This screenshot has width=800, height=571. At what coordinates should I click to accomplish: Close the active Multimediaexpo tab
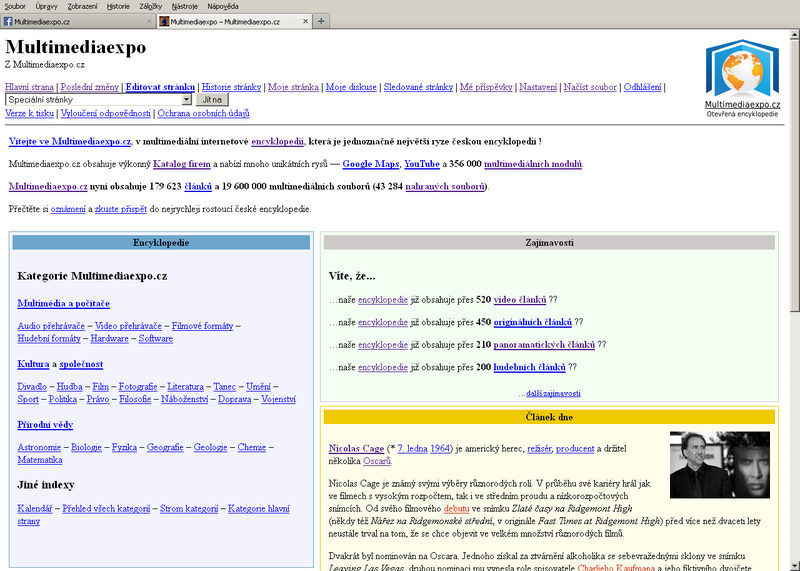(x=305, y=21)
